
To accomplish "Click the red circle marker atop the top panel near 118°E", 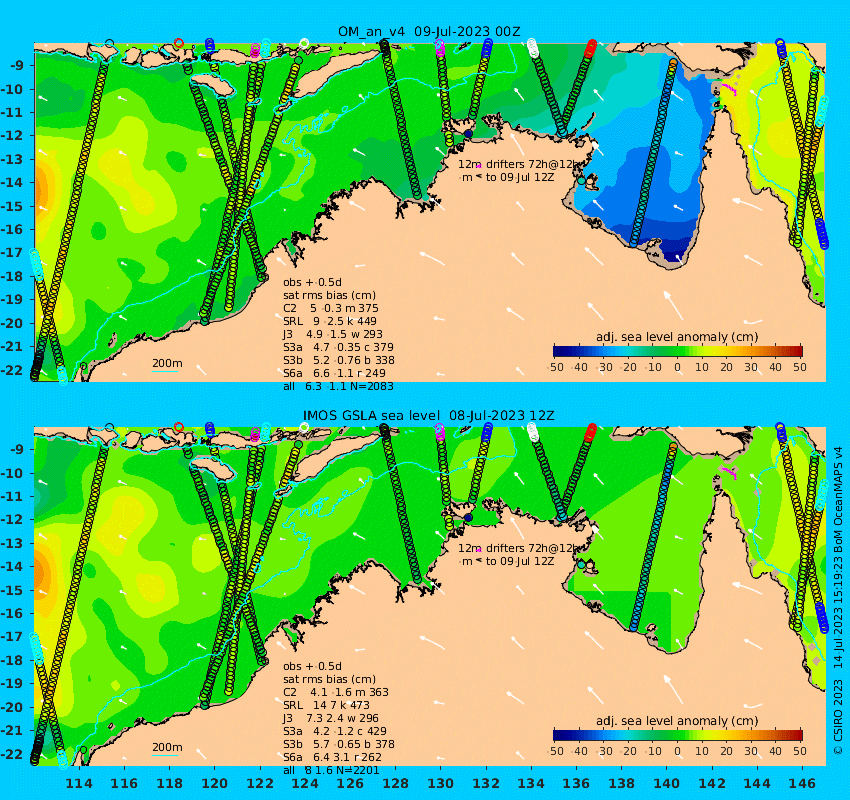I will pos(179,43).
